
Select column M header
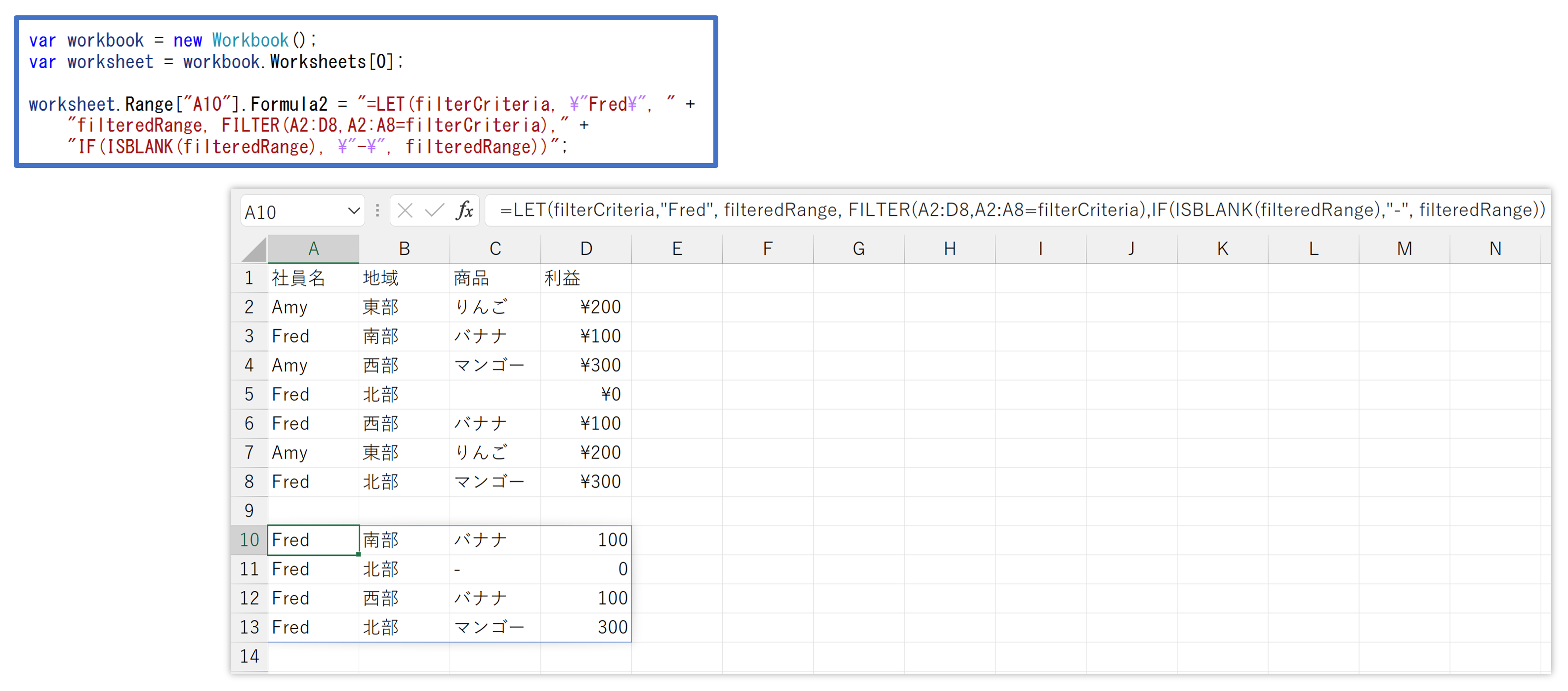point(1403,248)
